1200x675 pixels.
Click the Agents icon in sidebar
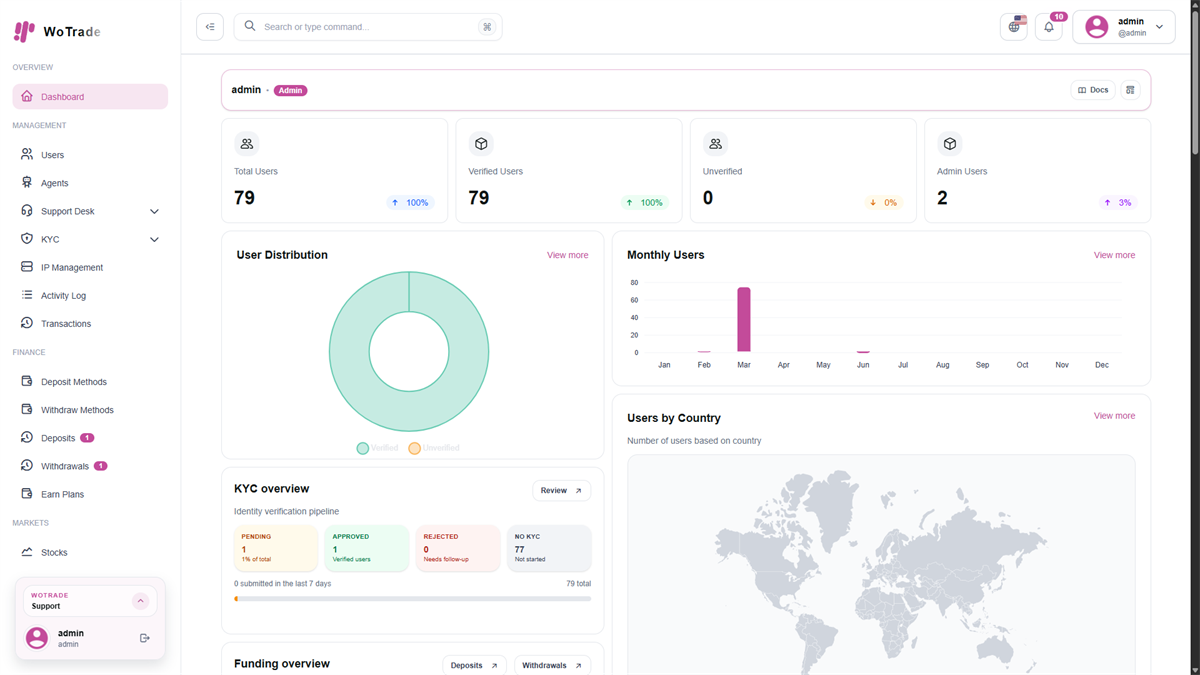pyautogui.click(x=27, y=183)
